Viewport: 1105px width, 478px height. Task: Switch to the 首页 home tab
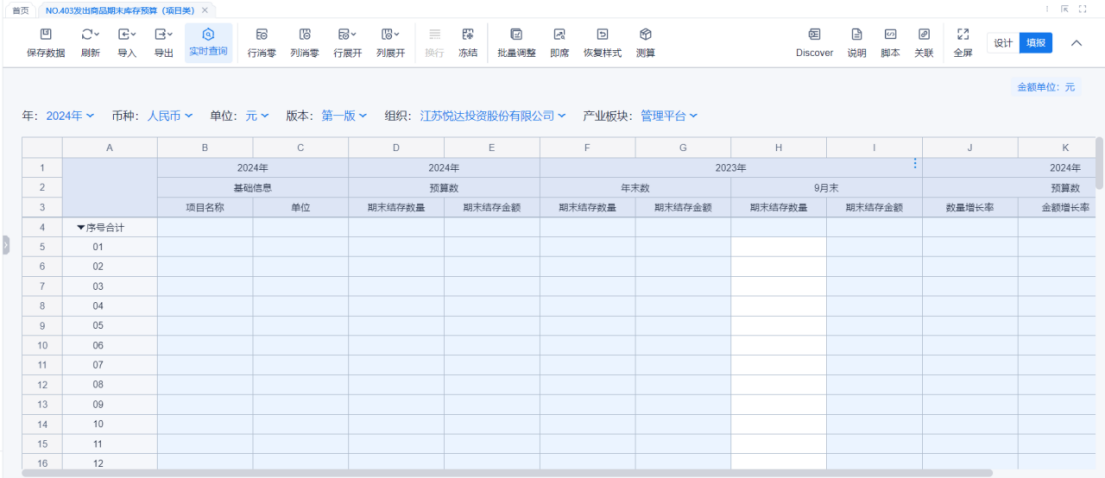pos(20,9)
